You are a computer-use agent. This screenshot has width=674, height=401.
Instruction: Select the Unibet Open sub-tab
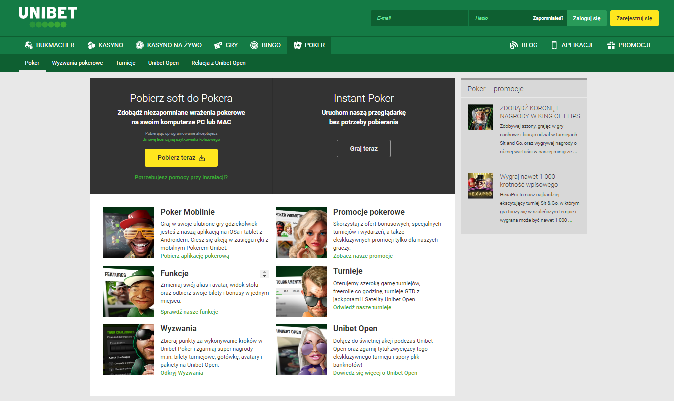163,63
